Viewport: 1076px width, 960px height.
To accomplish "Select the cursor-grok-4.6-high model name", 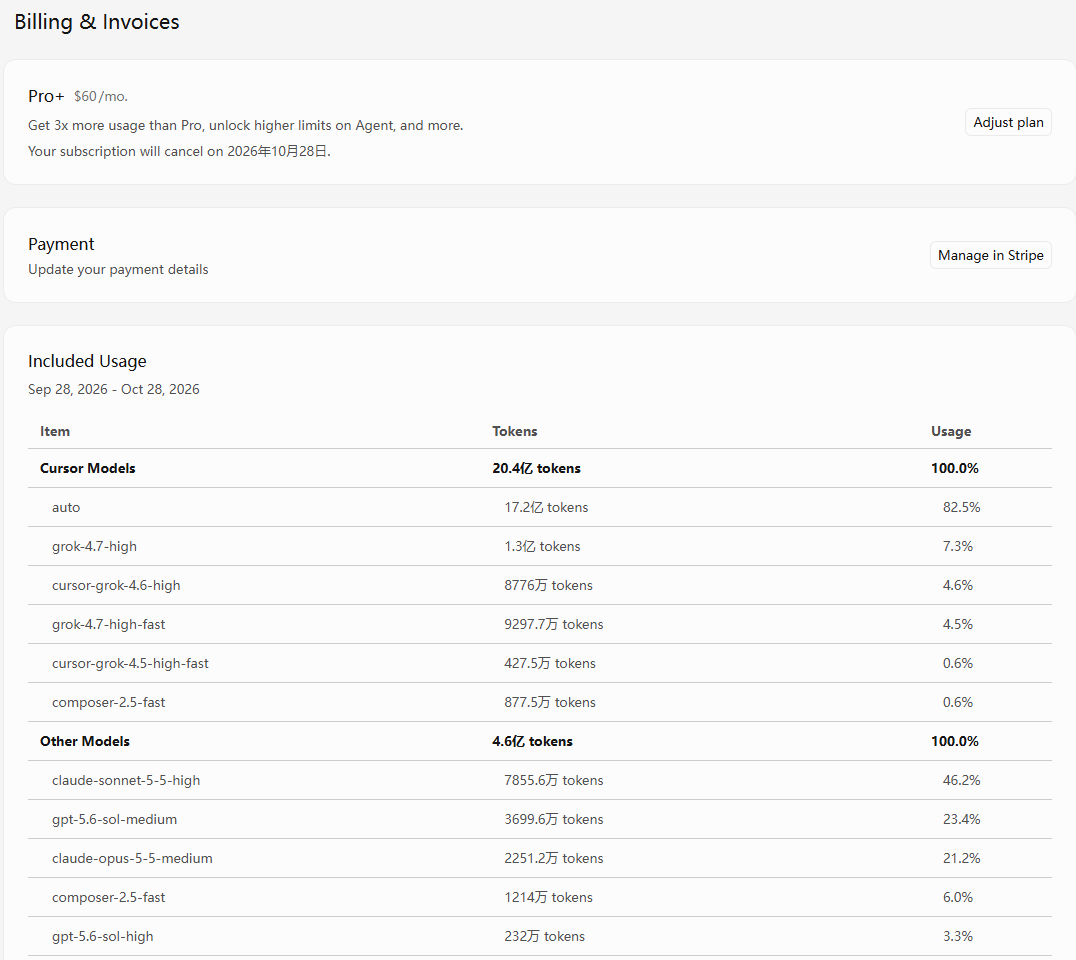I will point(116,585).
